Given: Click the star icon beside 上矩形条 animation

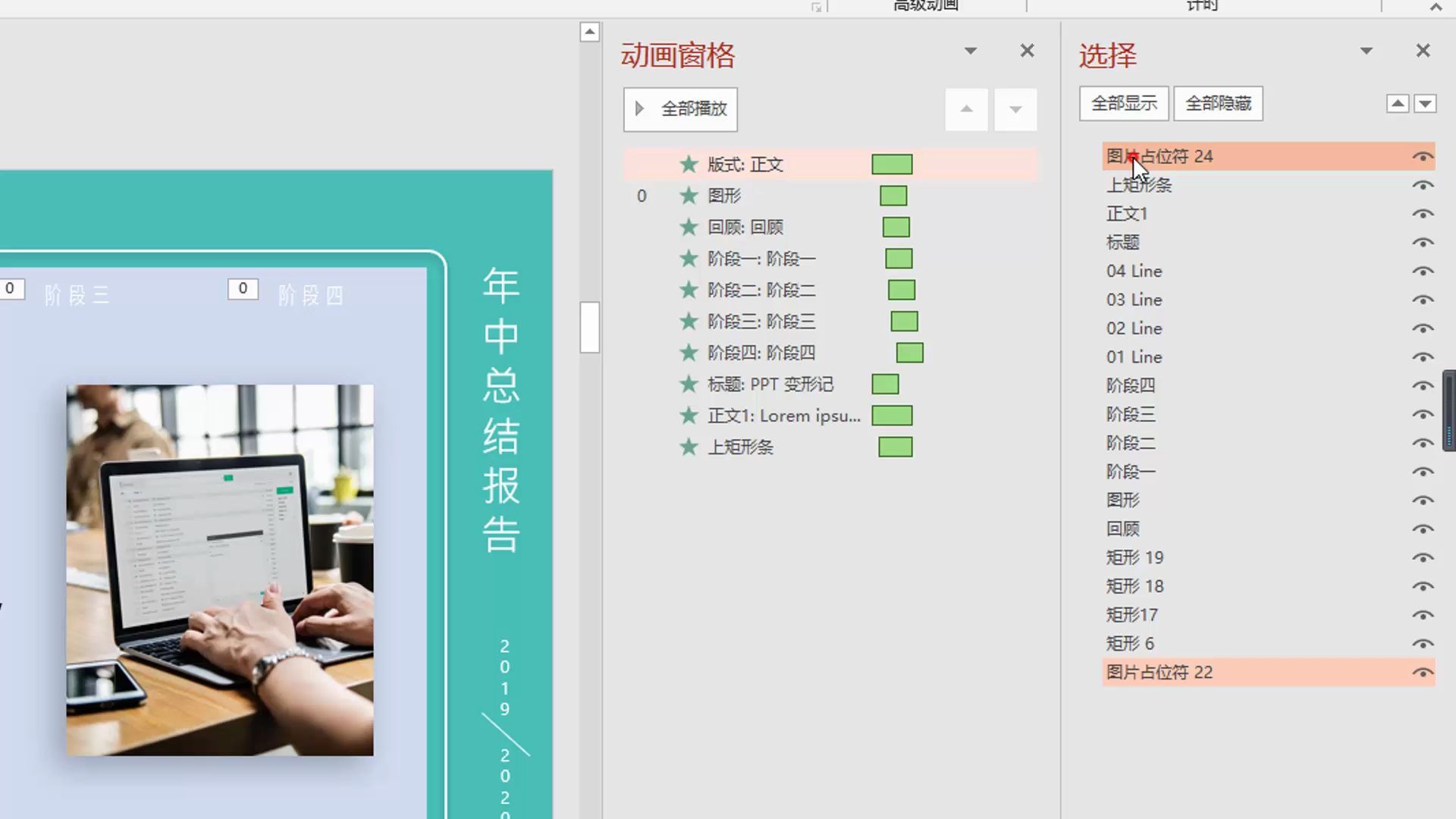Looking at the screenshot, I should [x=689, y=447].
